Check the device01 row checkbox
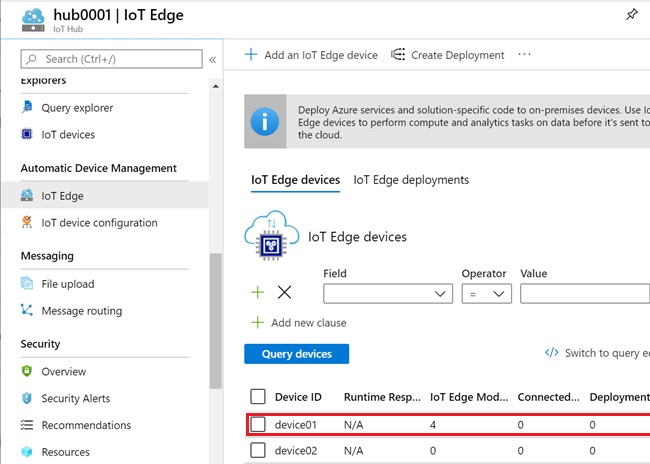 pyautogui.click(x=258, y=424)
